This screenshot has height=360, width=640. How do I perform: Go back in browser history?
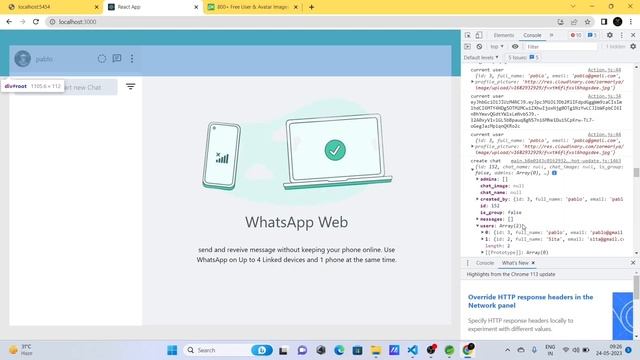pyautogui.click(x=9, y=22)
